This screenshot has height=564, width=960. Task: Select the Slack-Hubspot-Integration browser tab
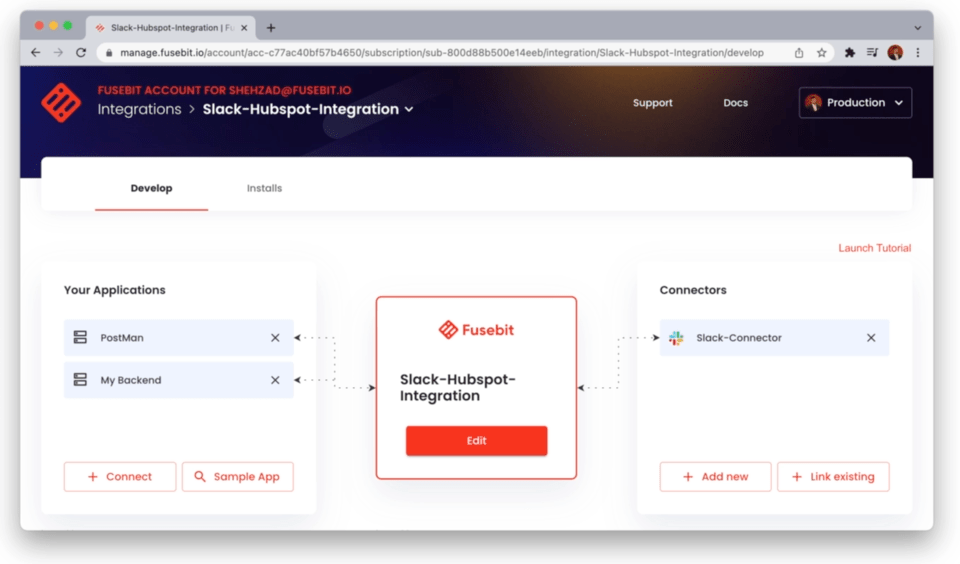point(171,28)
